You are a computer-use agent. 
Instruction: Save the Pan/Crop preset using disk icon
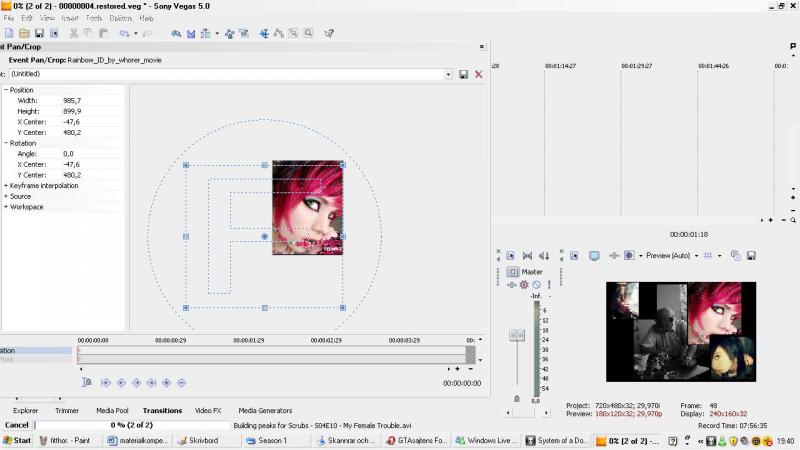pyautogui.click(x=463, y=74)
